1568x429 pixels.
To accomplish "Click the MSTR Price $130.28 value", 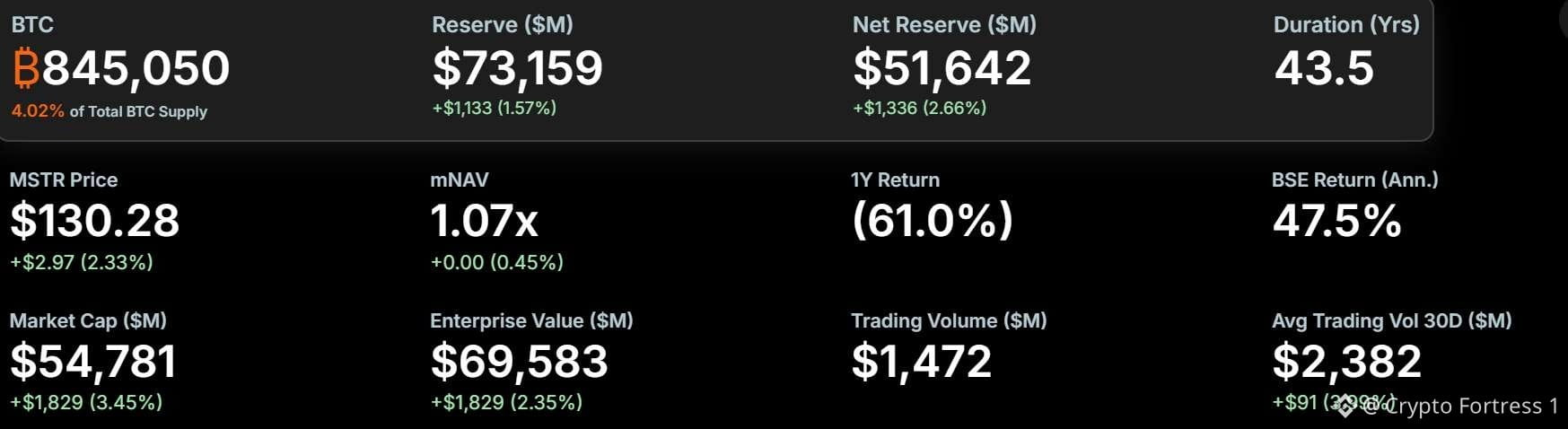I will 94,221.
